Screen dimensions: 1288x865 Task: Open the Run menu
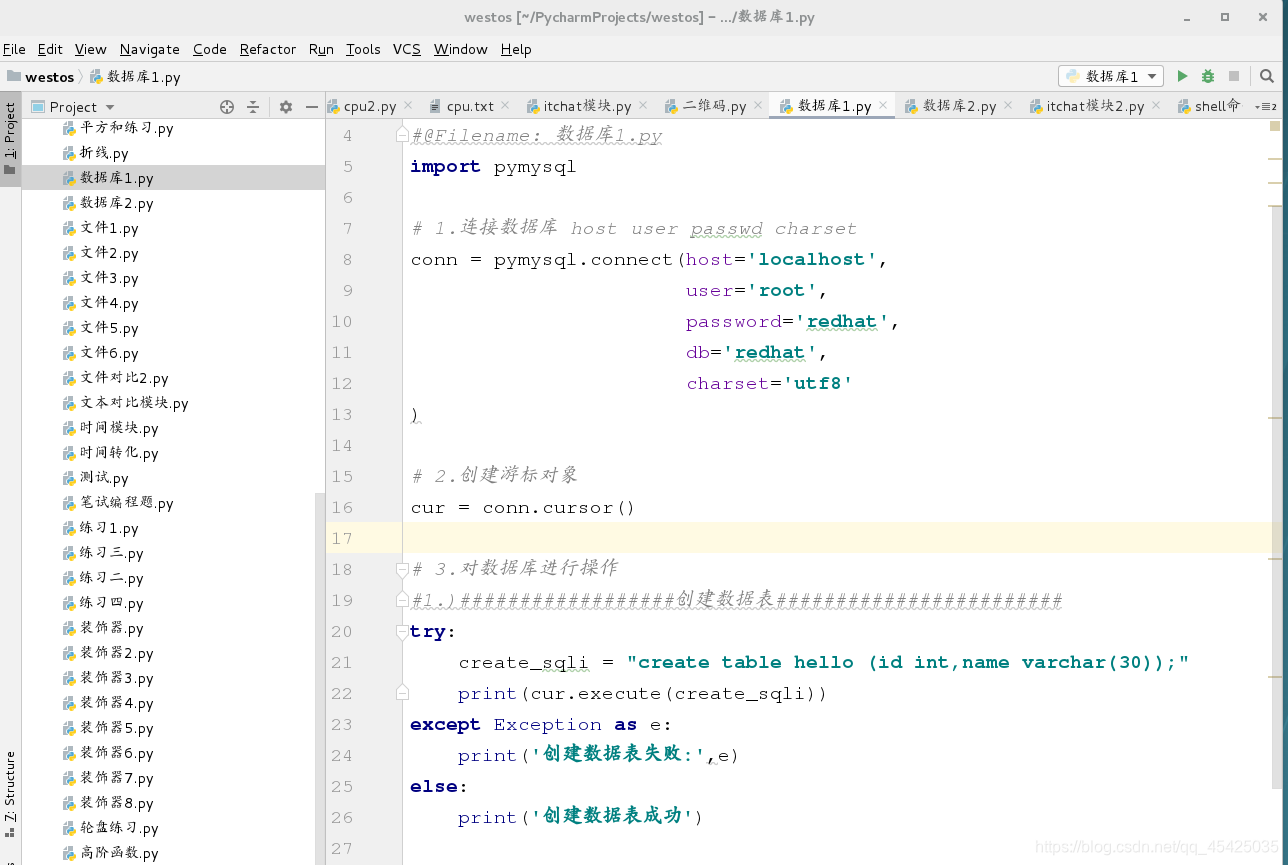[321, 49]
